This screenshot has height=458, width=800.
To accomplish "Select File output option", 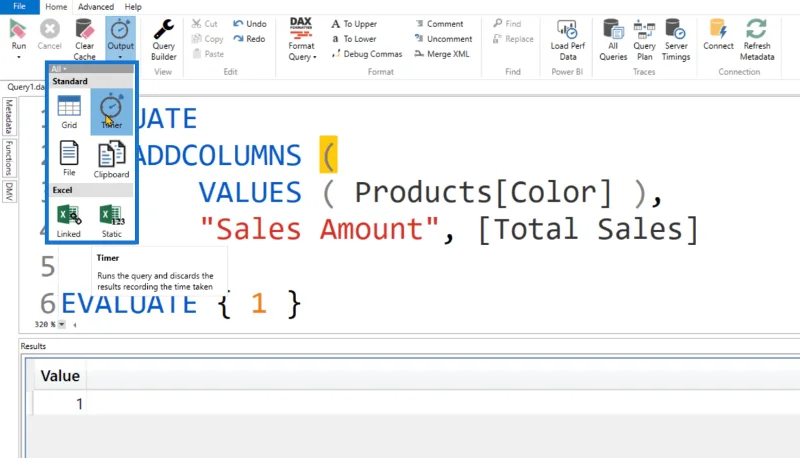I will pos(69,159).
